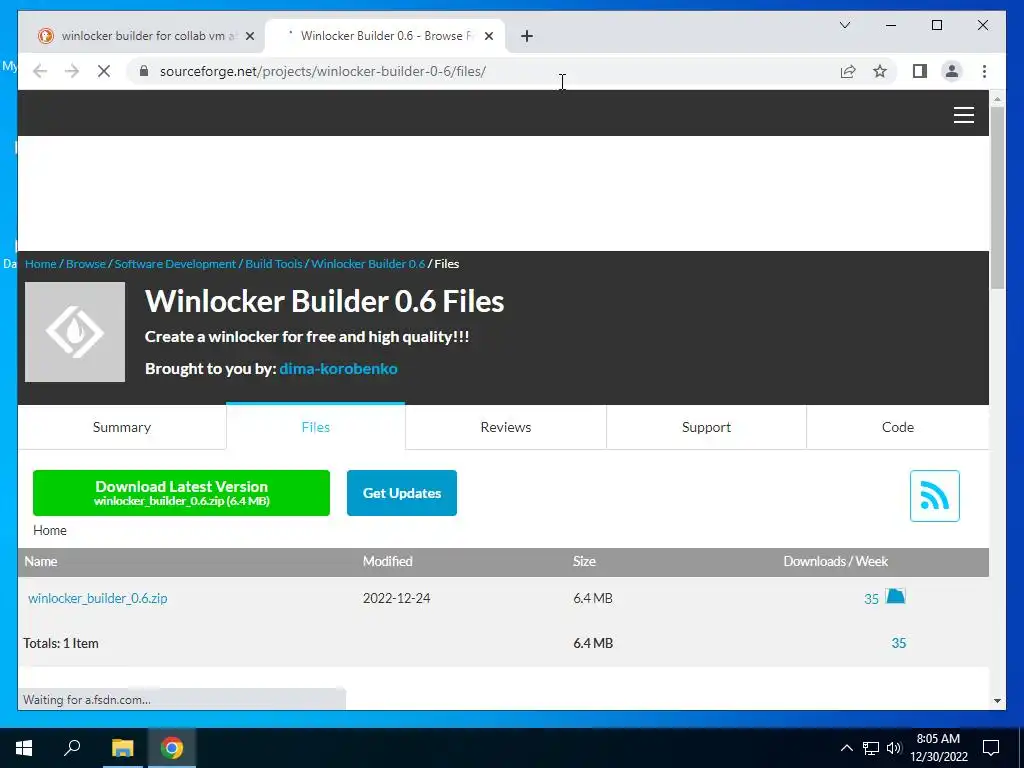Screen dimensions: 1024x768
Task: Click the address bar URL field
Action: click(483, 71)
